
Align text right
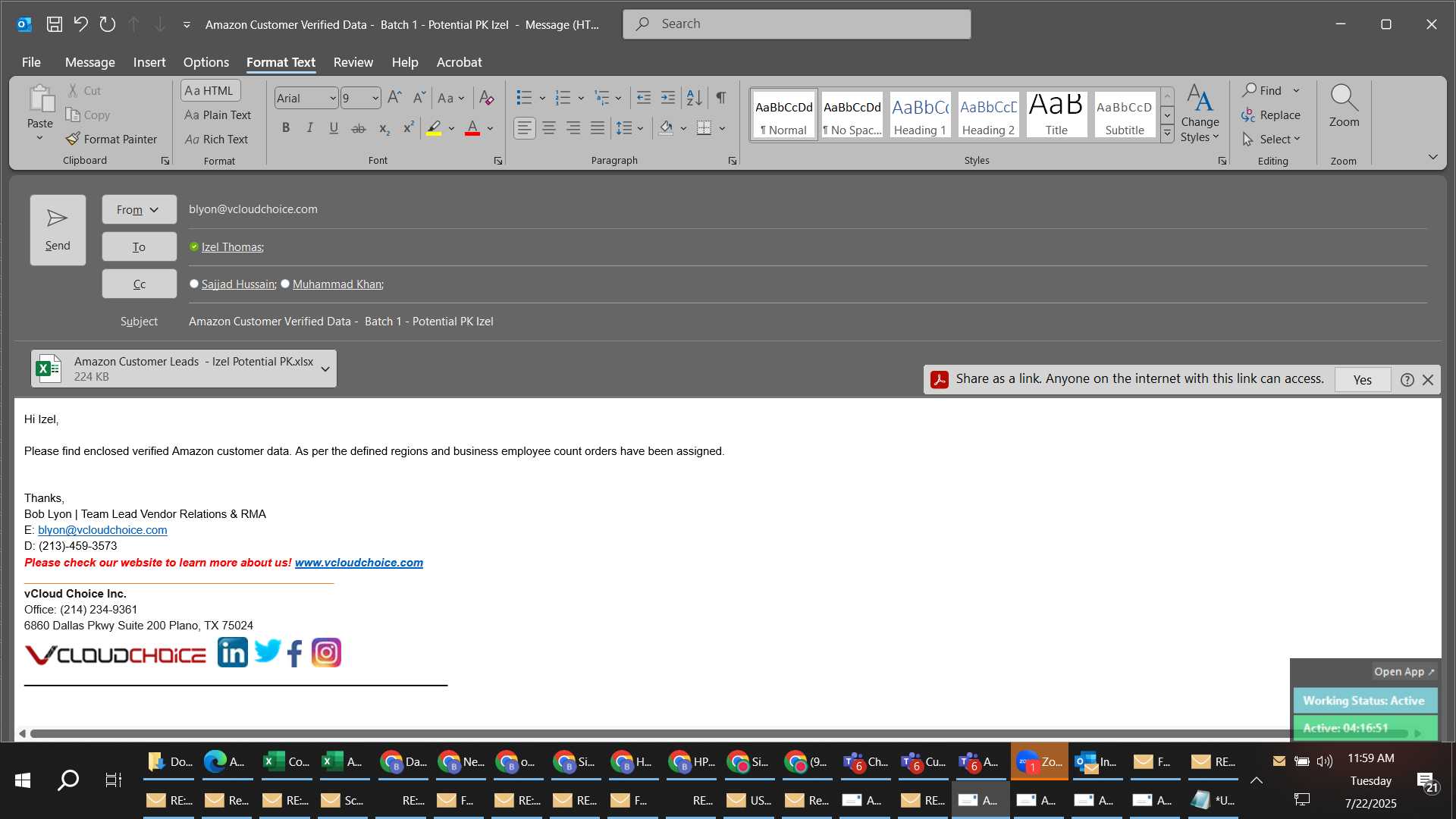click(573, 128)
